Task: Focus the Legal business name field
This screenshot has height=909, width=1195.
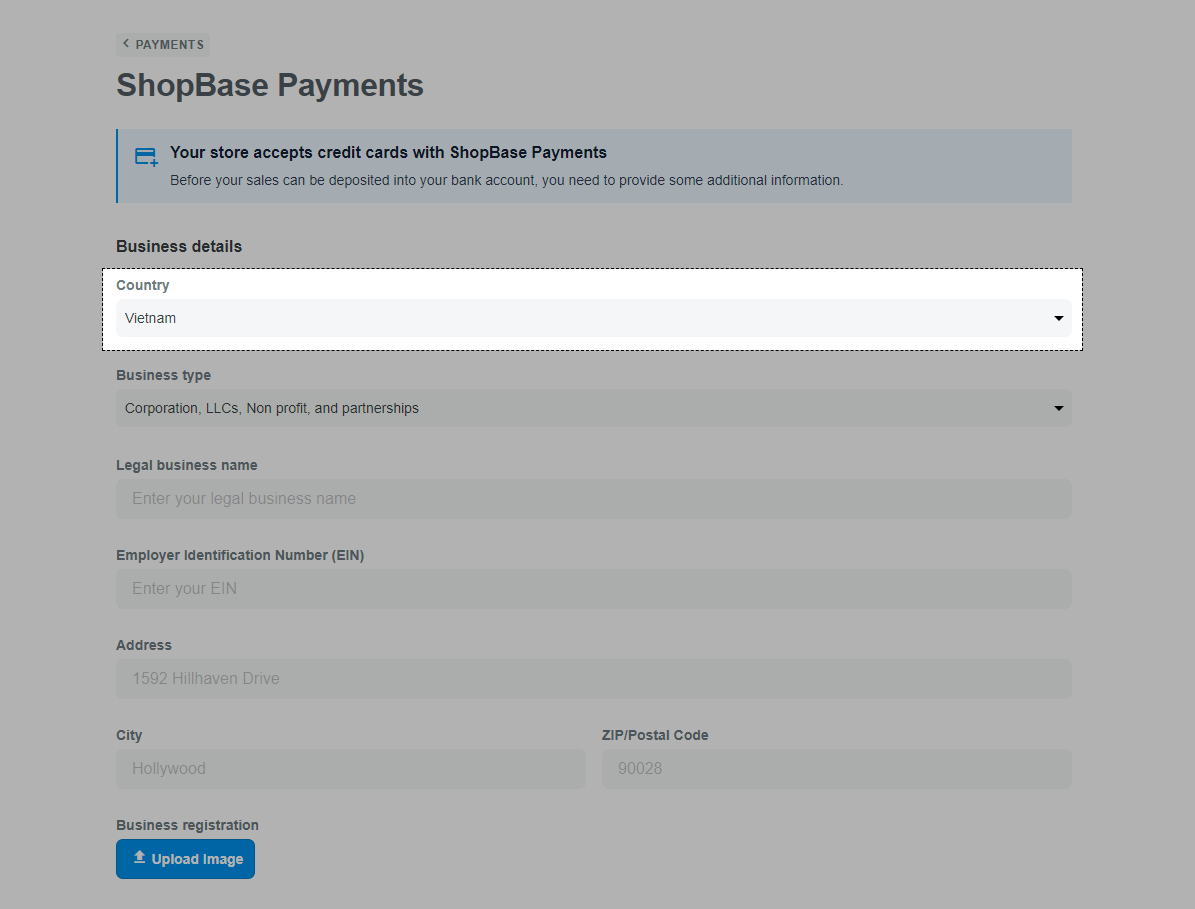Action: coord(593,499)
